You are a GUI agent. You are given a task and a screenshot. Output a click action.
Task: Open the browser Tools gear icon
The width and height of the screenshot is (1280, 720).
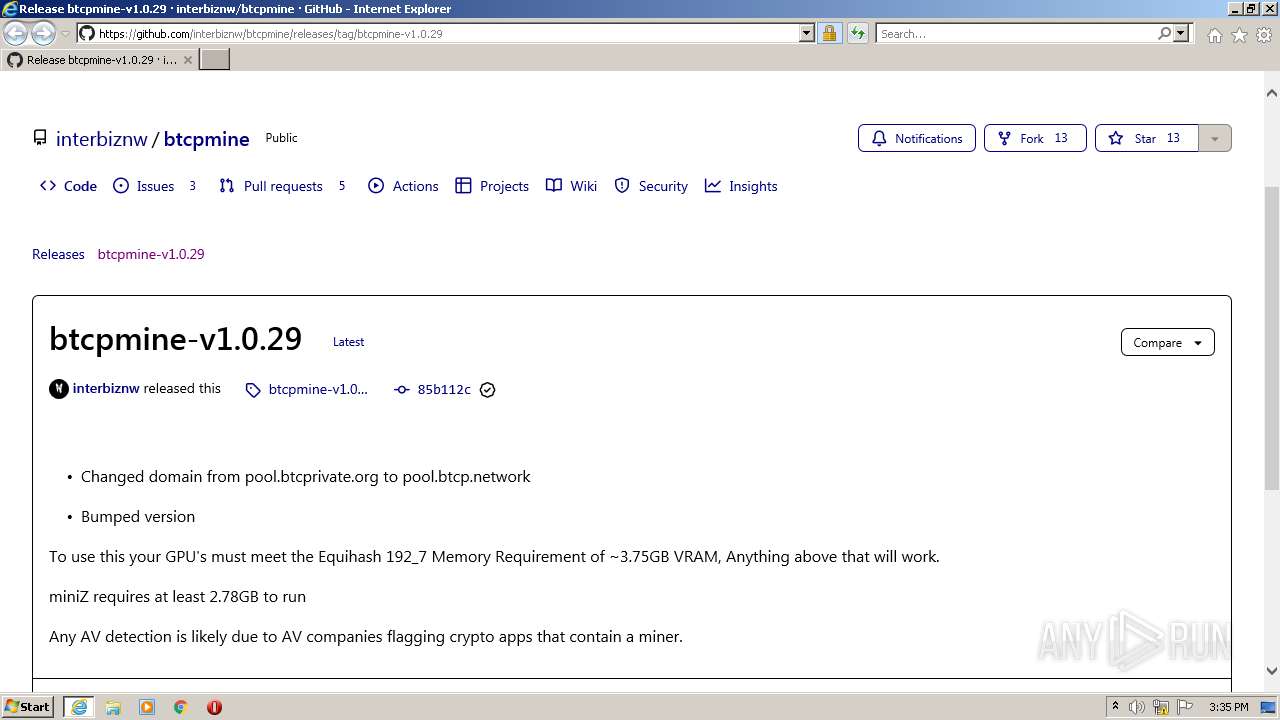(1264, 35)
